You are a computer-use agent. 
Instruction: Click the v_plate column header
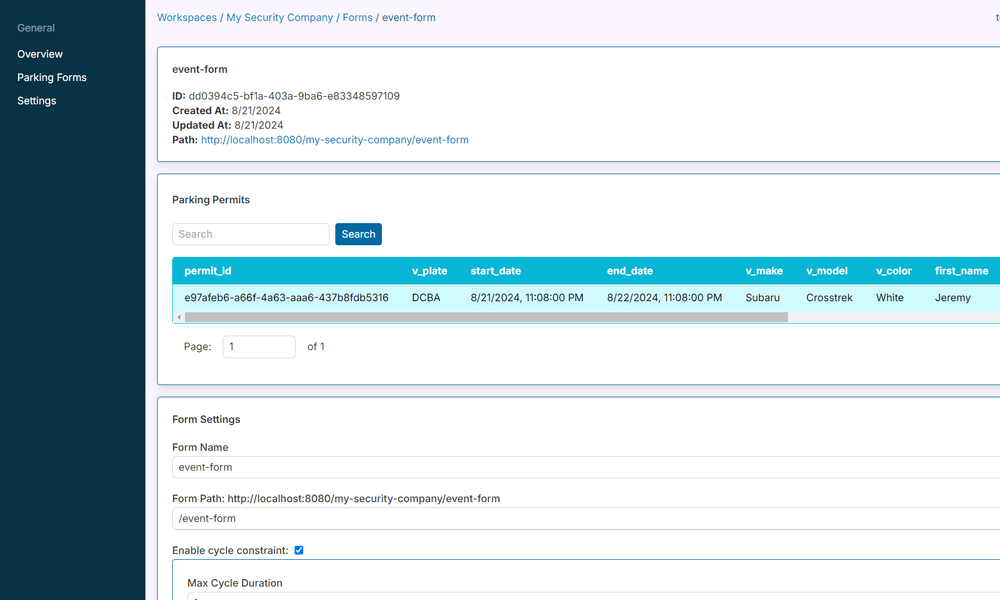(429, 271)
